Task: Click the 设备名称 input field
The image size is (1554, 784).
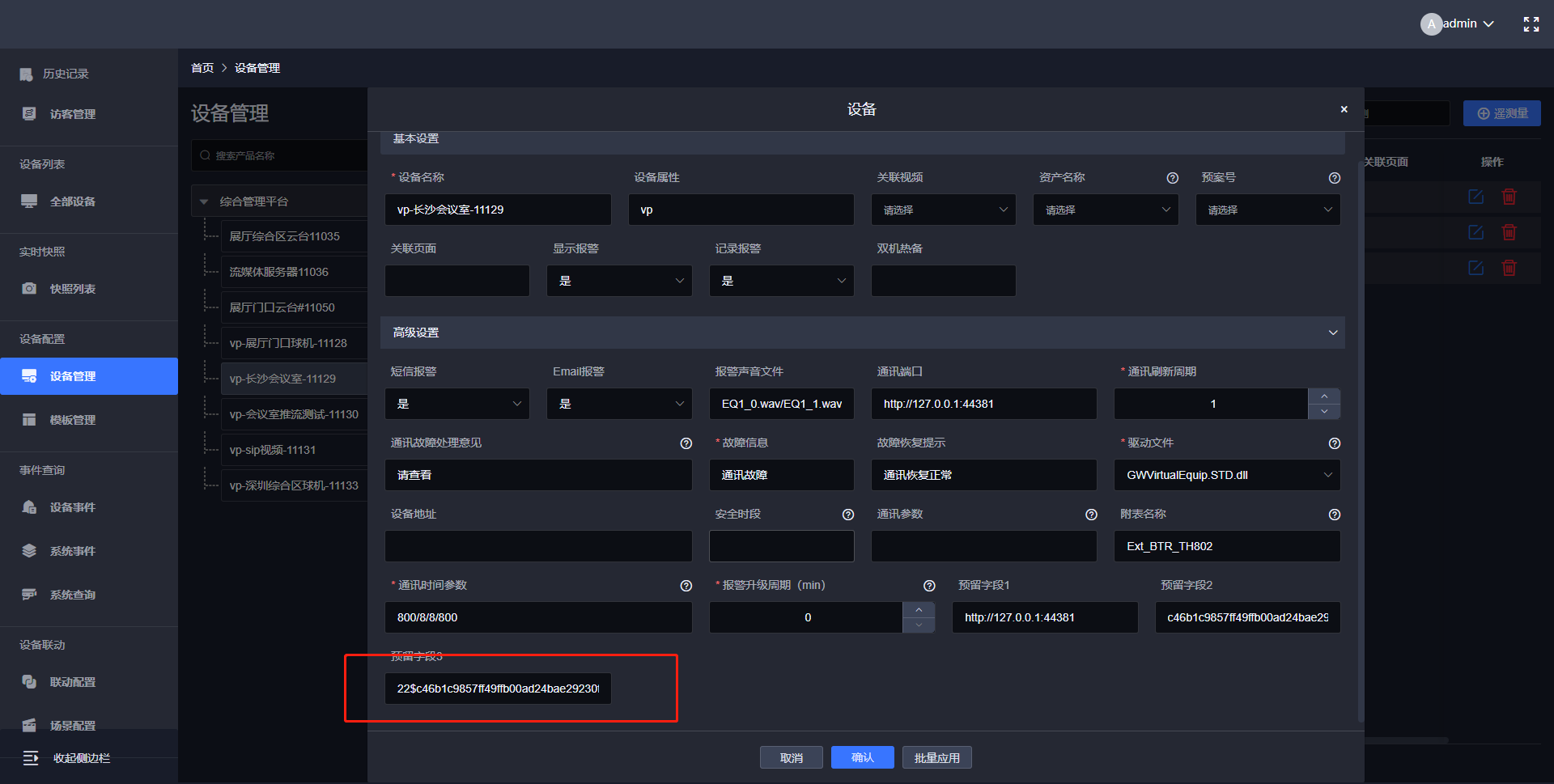Action: (498, 210)
